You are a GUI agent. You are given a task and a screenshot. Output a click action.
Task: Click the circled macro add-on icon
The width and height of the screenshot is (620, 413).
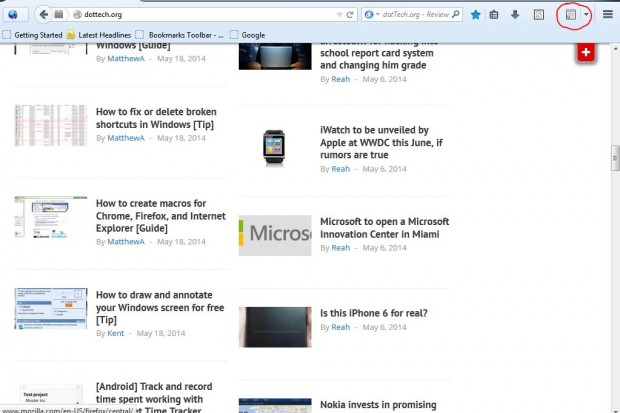coord(571,15)
